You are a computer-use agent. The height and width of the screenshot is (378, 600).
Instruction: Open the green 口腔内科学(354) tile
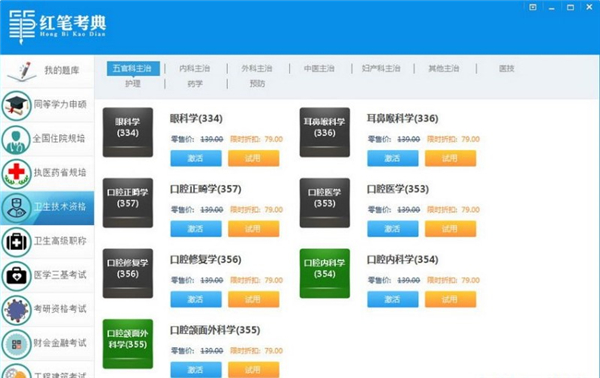click(x=324, y=273)
